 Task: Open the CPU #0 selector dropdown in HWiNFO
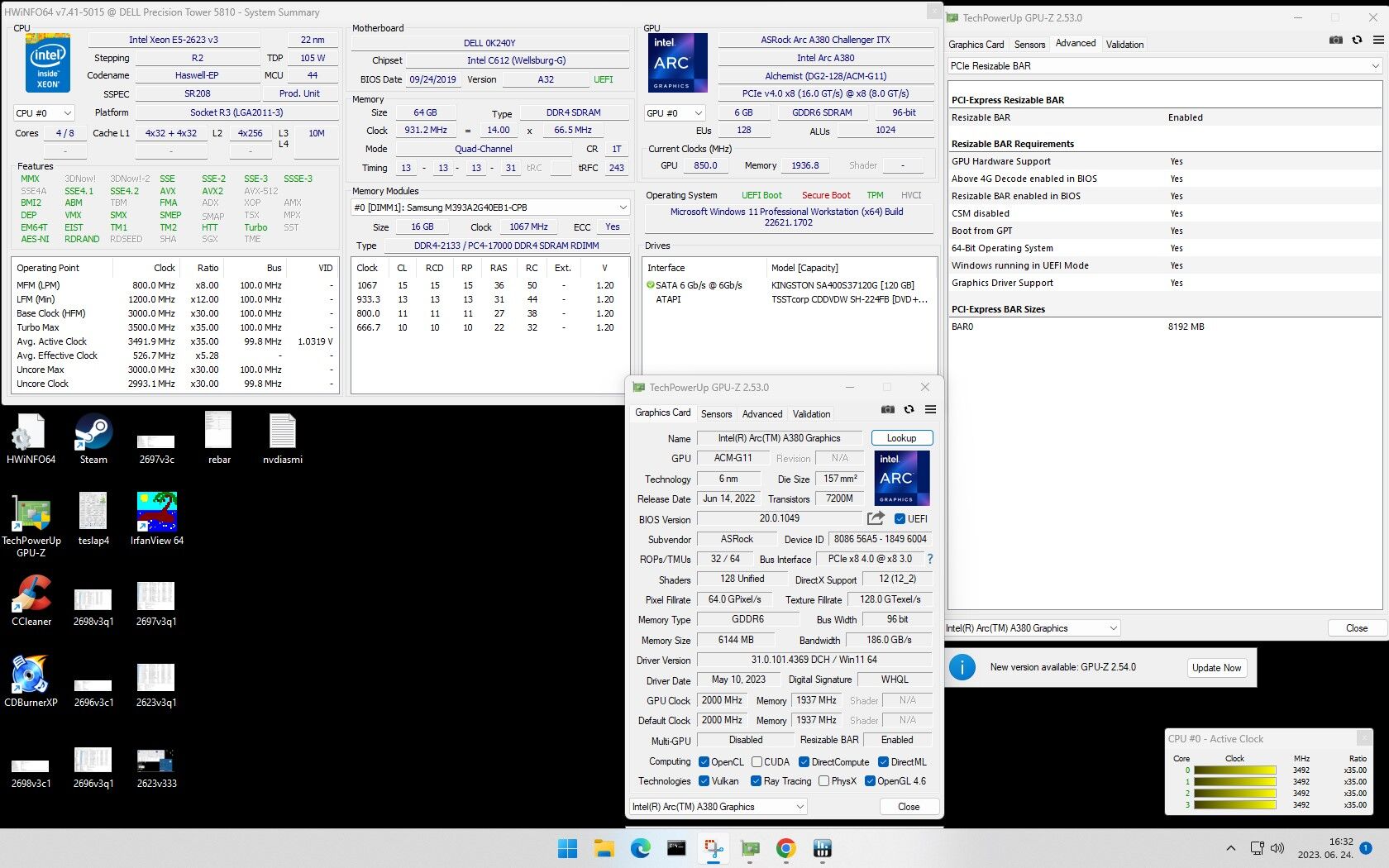tap(44, 113)
